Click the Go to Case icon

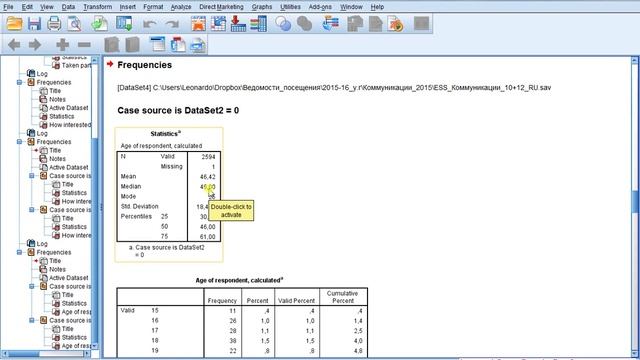point(218,24)
